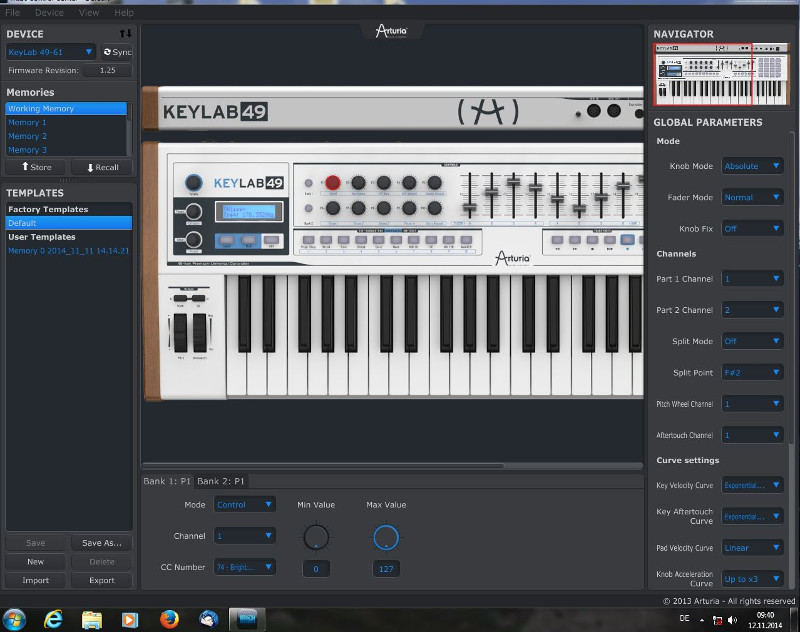
Task: Select the pitch bend wheel
Action: click(x=181, y=333)
